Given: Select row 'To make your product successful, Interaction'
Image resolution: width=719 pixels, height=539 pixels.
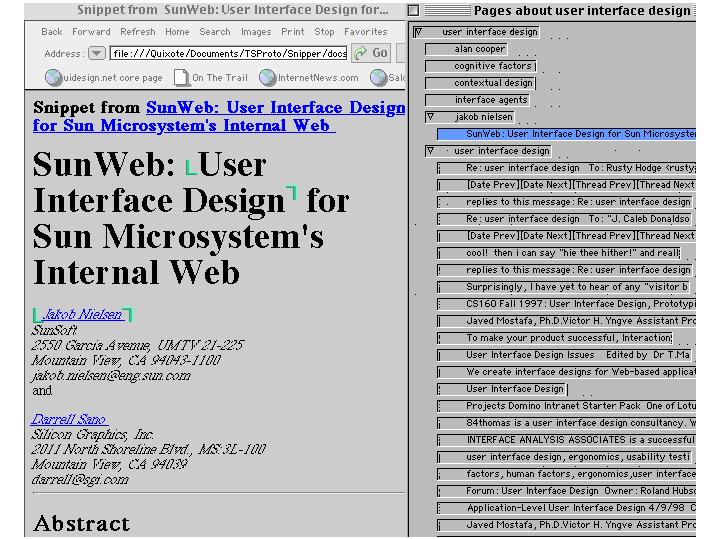Looking at the screenshot, I should [x=555, y=338].
